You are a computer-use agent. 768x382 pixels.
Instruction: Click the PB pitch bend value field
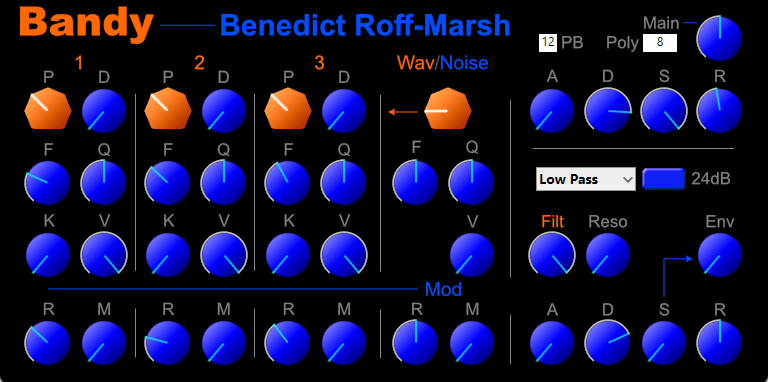(549, 43)
